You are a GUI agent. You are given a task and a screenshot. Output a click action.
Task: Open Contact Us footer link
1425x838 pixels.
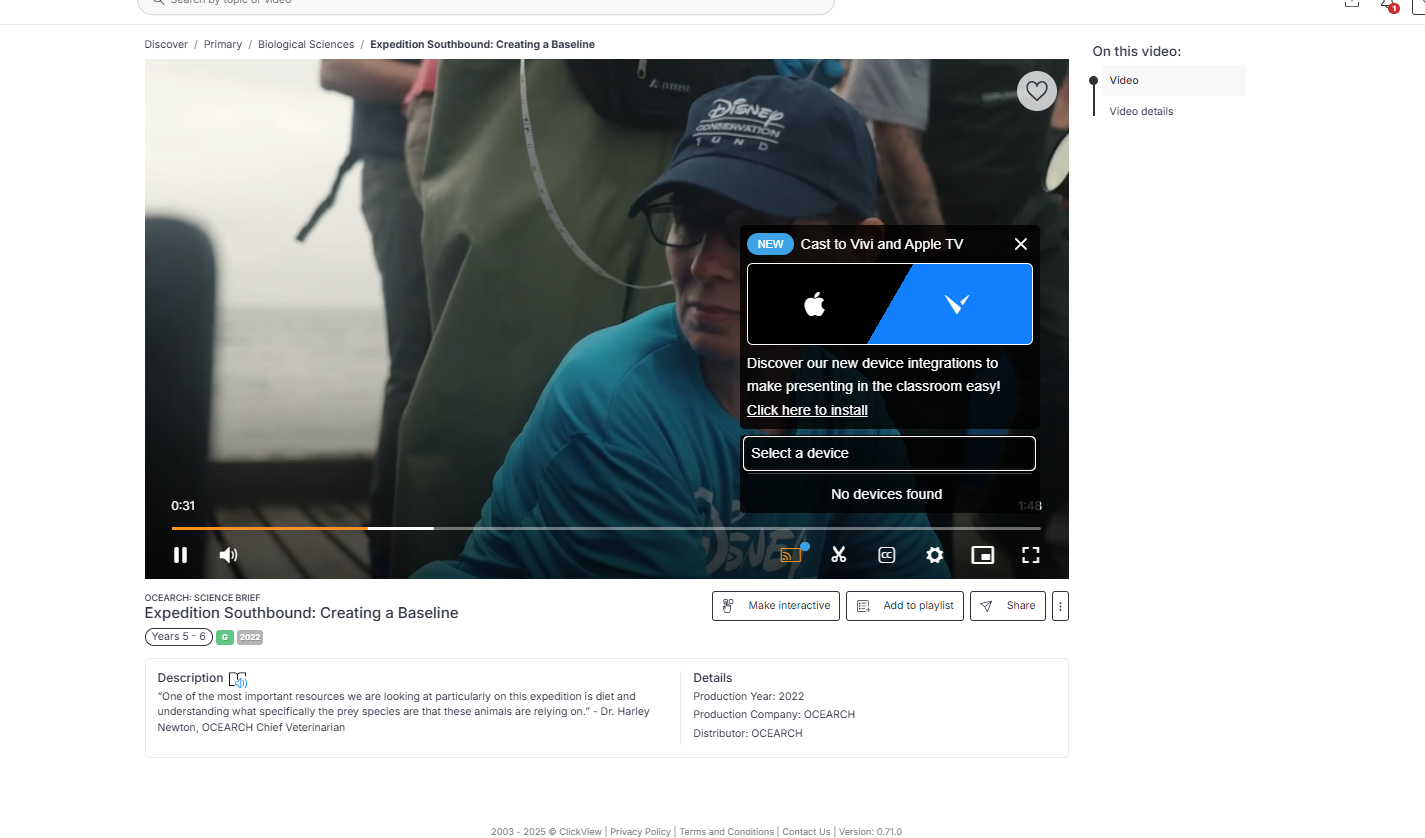click(806, 832)
